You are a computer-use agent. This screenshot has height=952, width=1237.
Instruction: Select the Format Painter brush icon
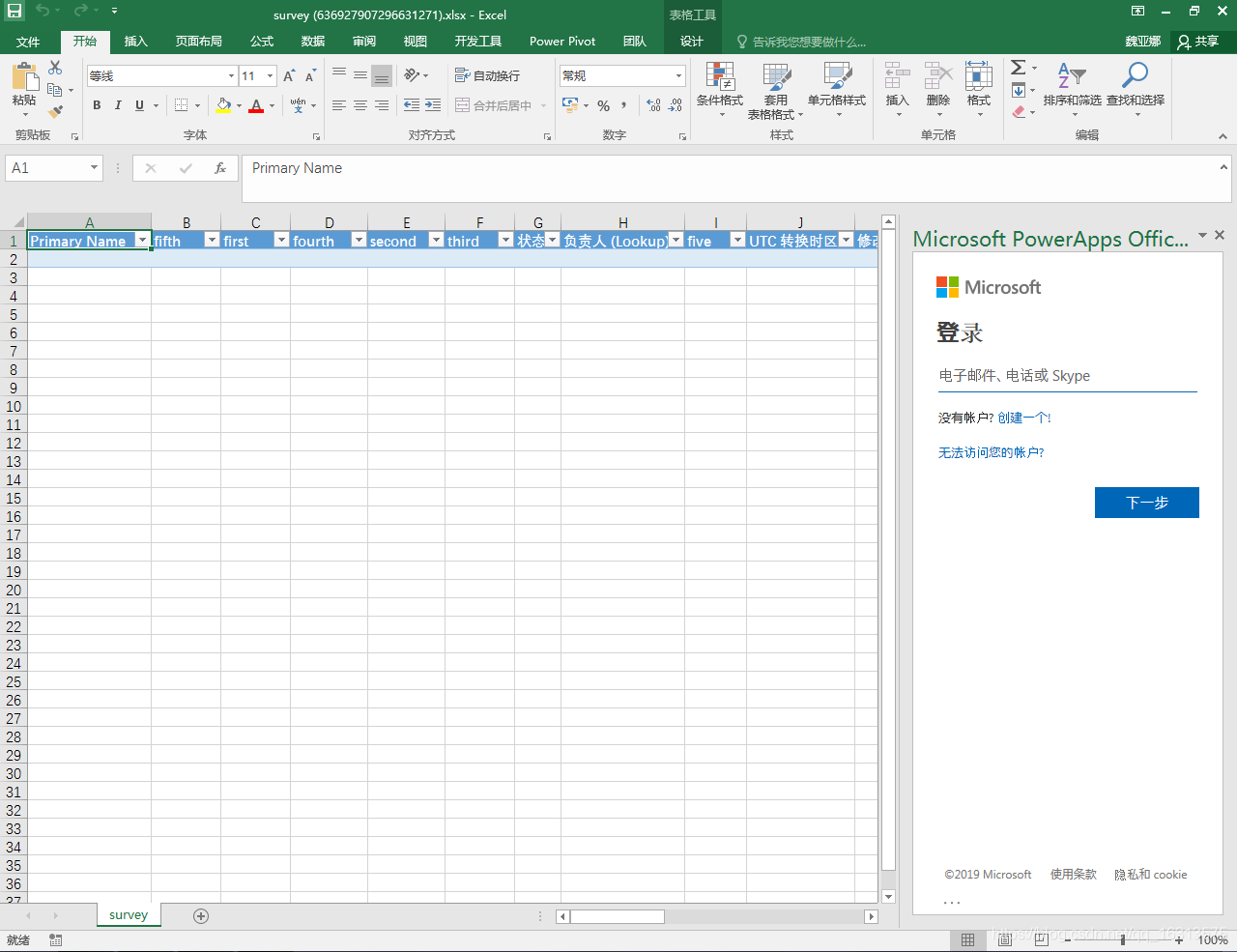click(55, 112)
